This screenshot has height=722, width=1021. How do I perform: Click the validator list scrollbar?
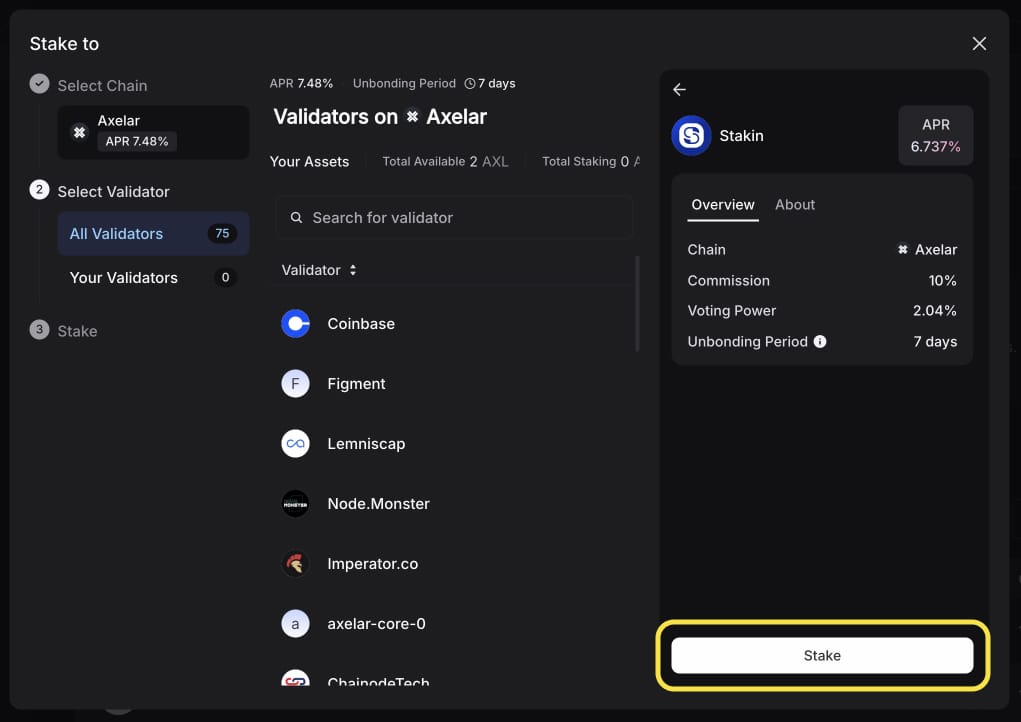(x=637, y=304)
